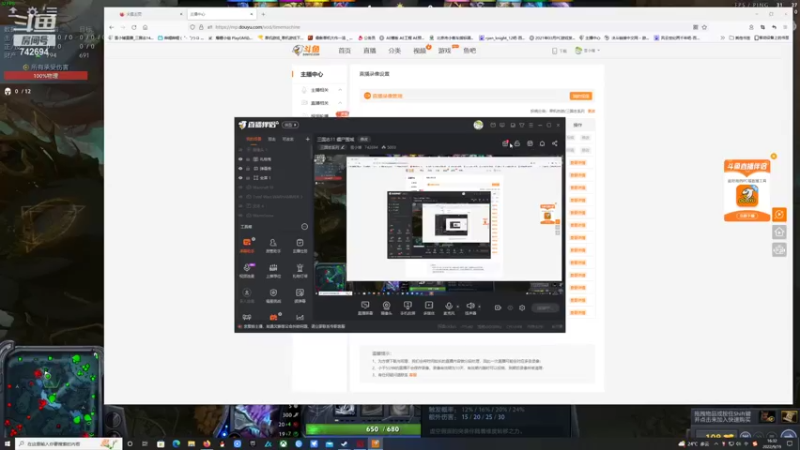This screenshot has height=450, width=800.
Task: Show the topmost hidden source in the list
Action: 240,149
